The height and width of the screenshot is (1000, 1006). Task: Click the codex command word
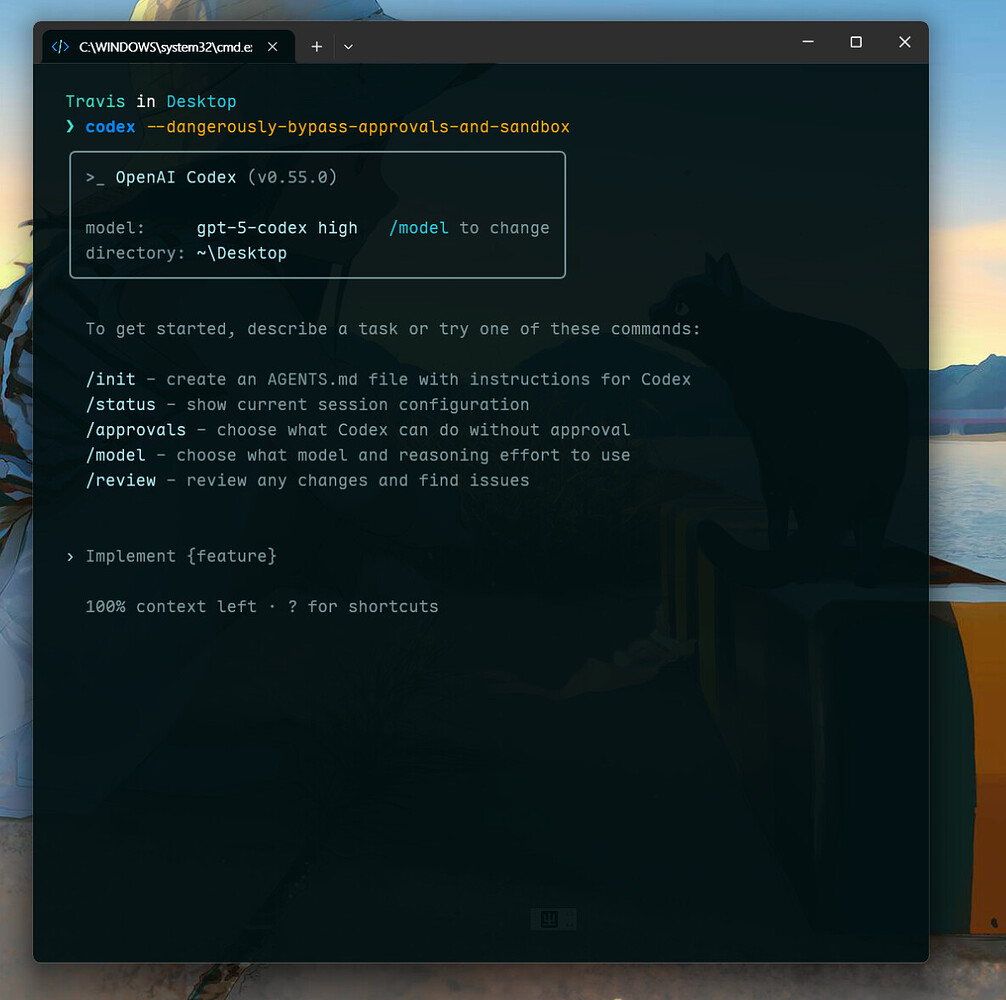coord(110,127)
